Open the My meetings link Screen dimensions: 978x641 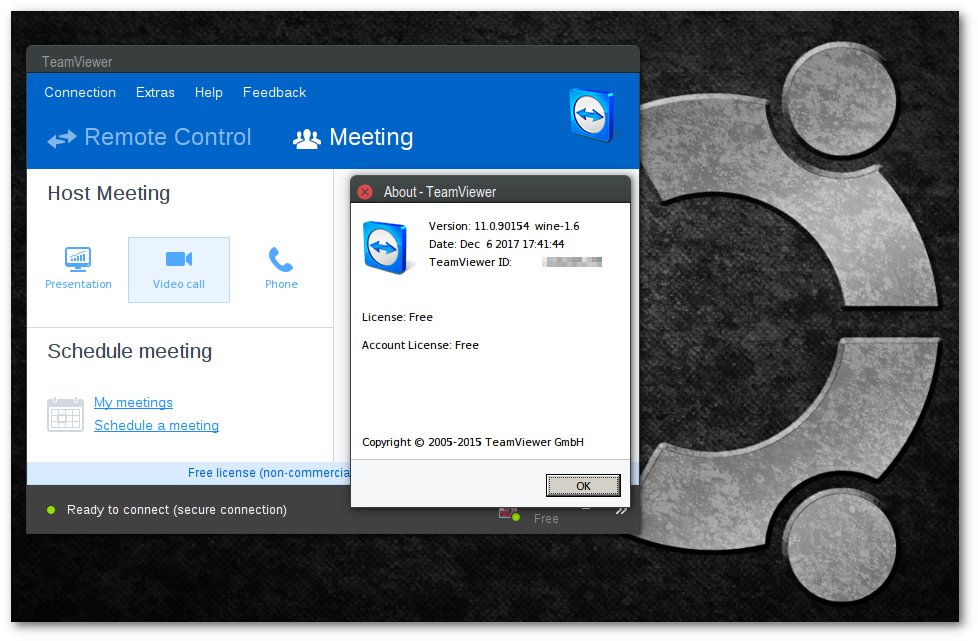pos(133,402)
